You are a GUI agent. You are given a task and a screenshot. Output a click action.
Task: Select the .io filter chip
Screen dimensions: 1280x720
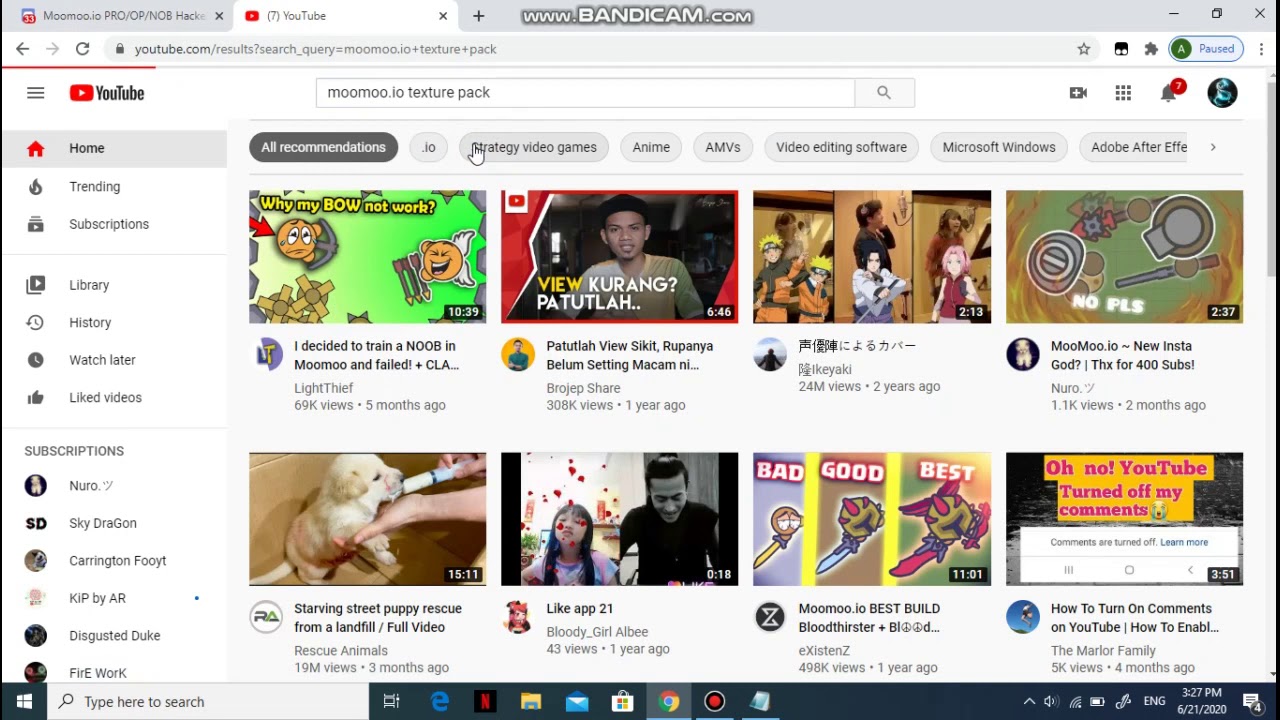click(x=429, y=147)
